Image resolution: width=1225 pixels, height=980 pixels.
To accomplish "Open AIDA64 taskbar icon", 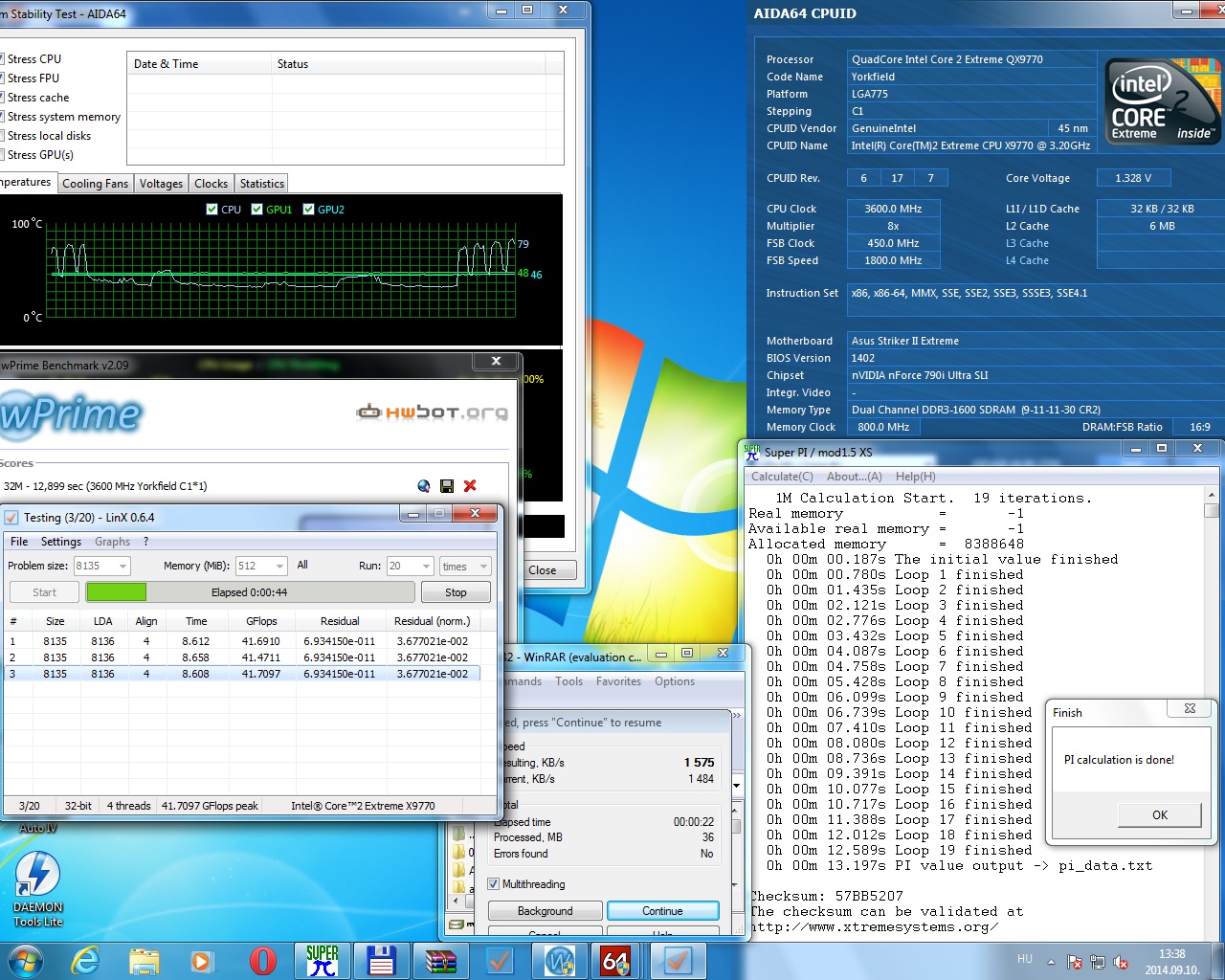I will 615,961.
